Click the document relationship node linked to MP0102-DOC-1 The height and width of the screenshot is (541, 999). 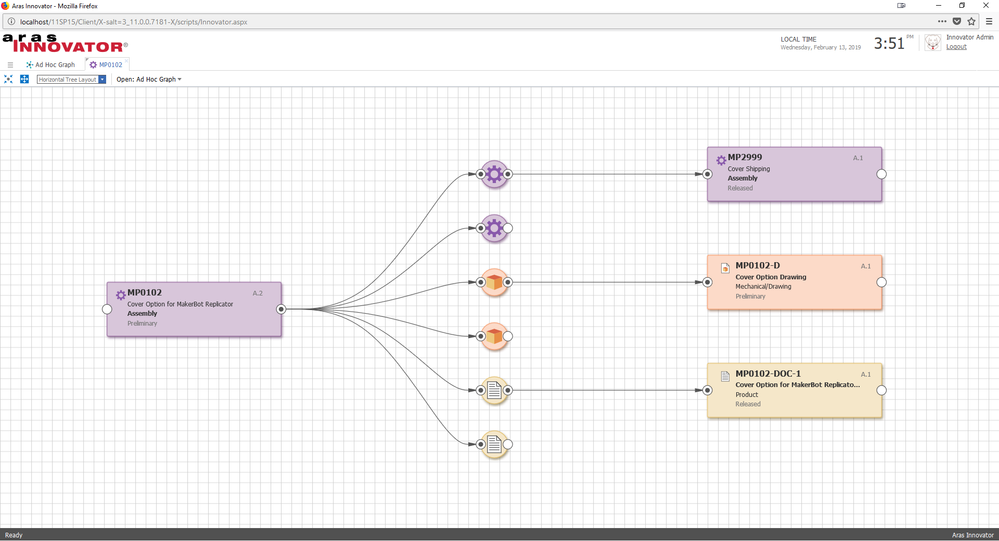pyautogui.click(x=494, y=390)
